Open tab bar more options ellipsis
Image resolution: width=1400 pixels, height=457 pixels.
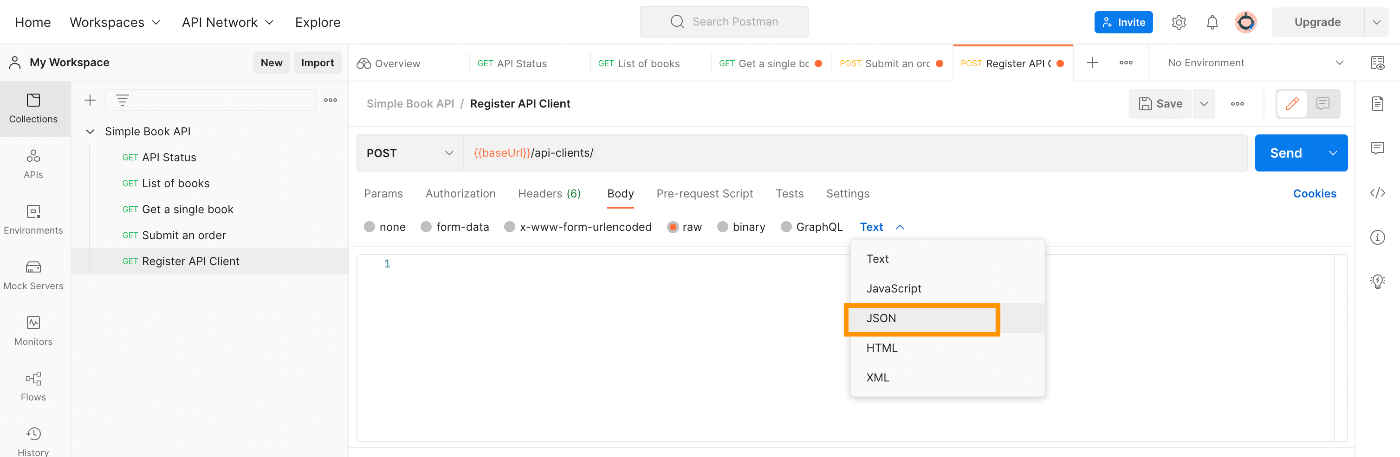[x=1126, y=62]
